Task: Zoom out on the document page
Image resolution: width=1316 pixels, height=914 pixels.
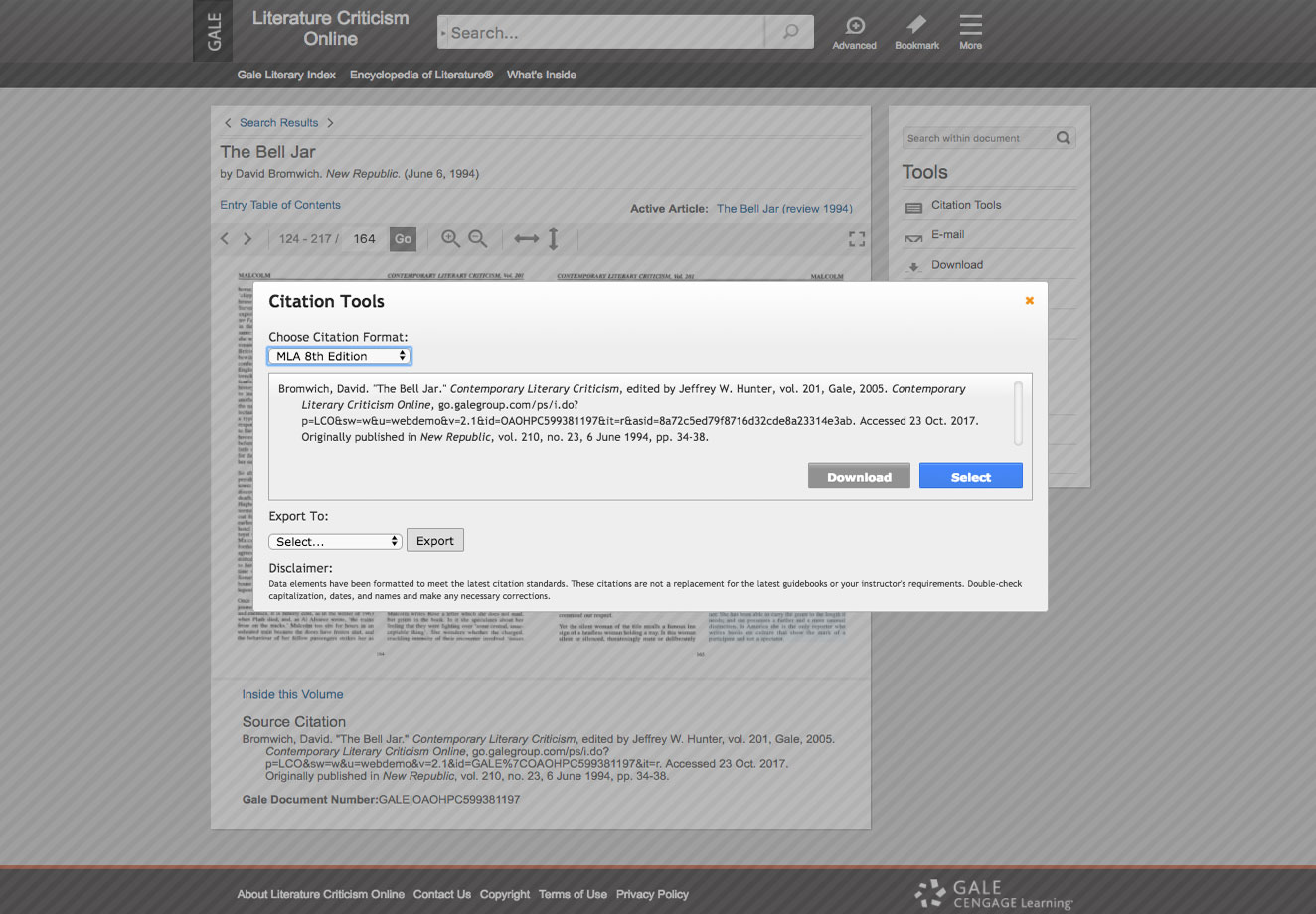Action: tap(478, 238)
